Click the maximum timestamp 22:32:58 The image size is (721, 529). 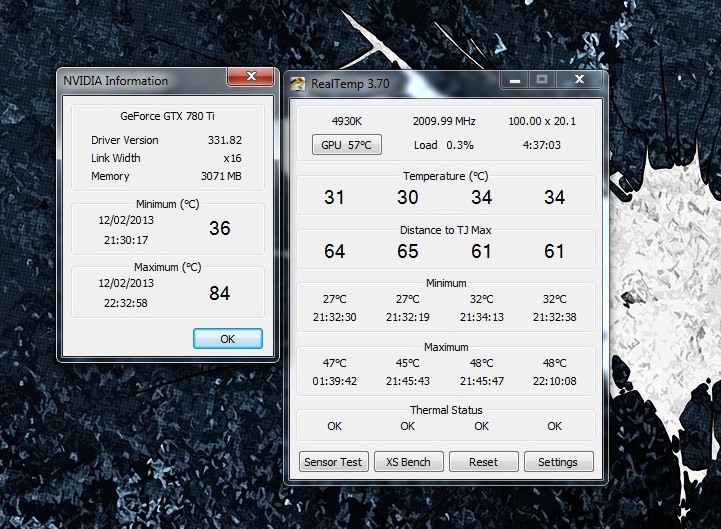coord(126,303)
